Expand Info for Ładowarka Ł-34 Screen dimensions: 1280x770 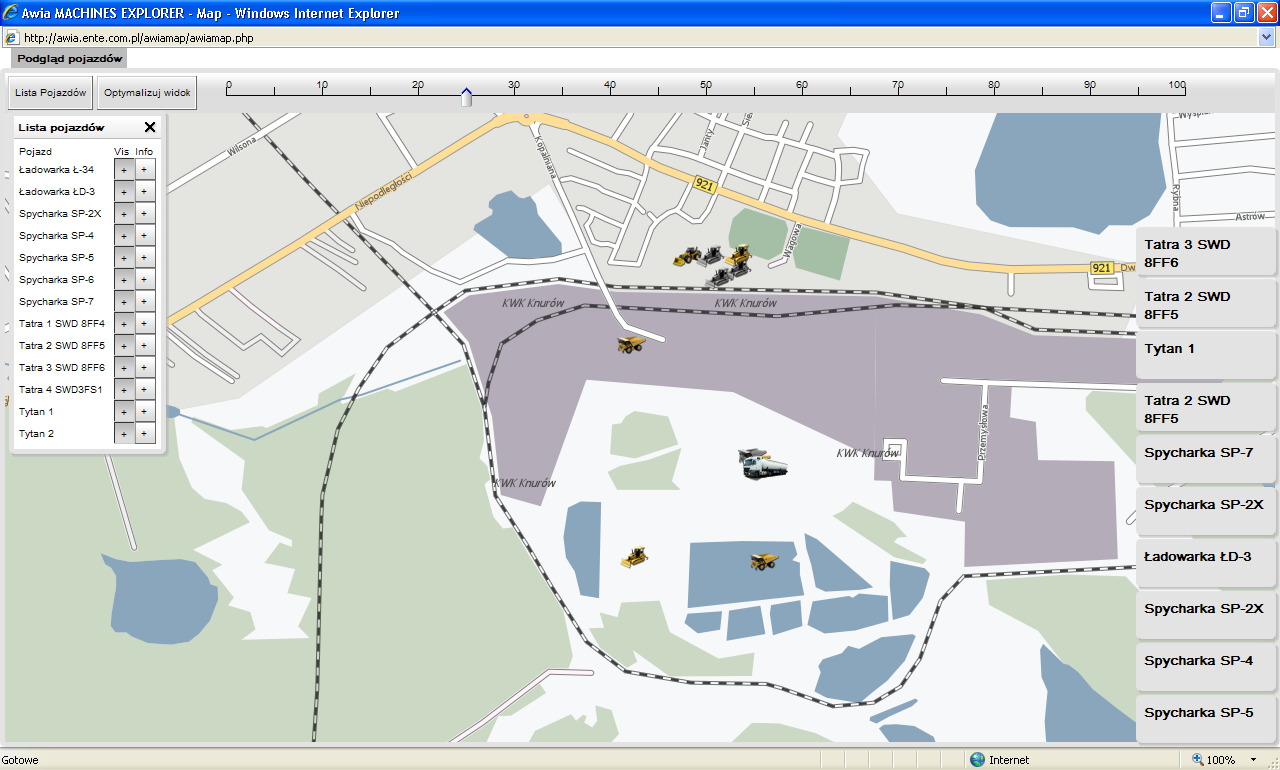[145, 169]
